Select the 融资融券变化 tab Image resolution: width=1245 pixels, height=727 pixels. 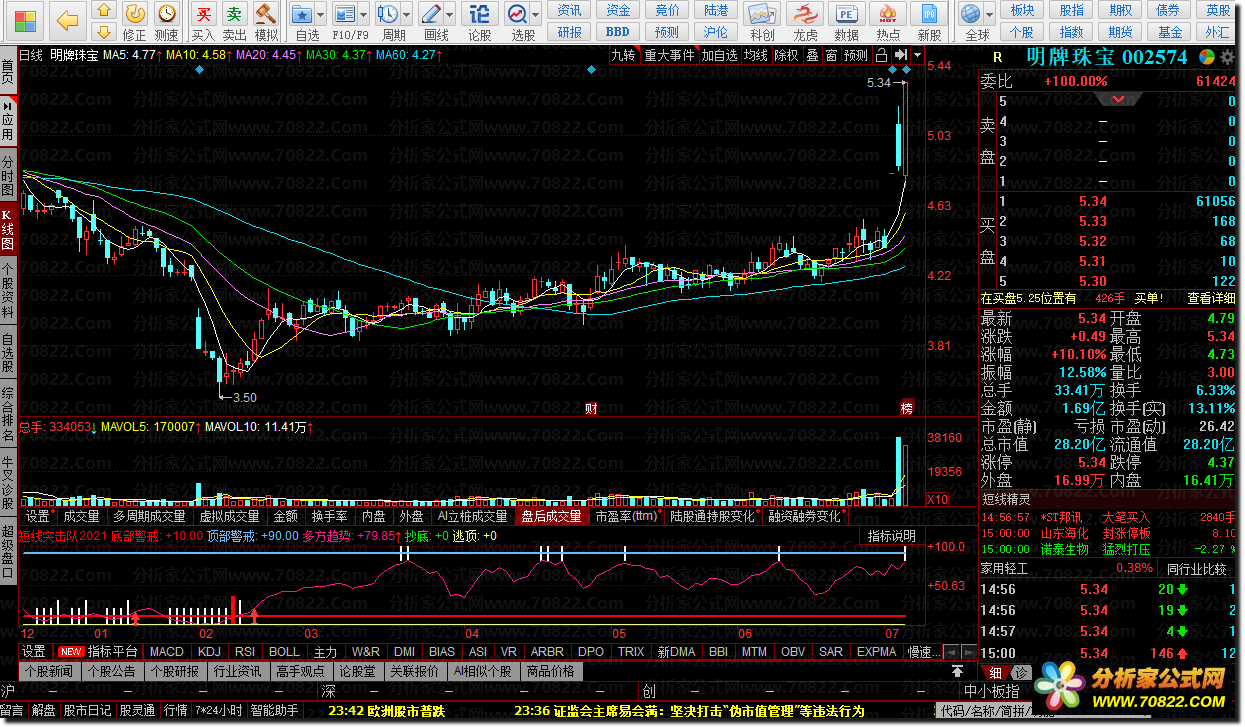click(804, 517)
